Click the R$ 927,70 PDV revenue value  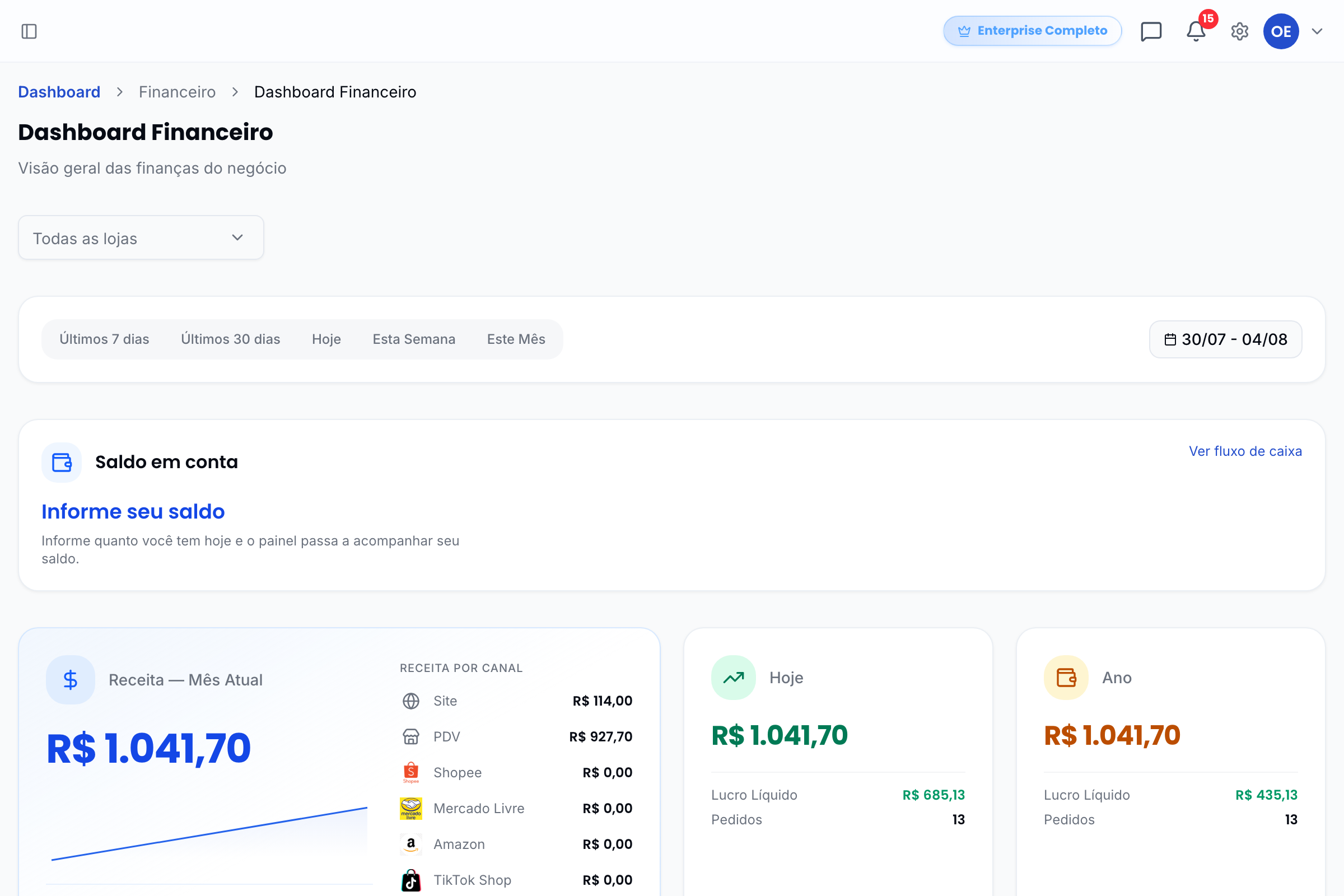coord(600,736)
